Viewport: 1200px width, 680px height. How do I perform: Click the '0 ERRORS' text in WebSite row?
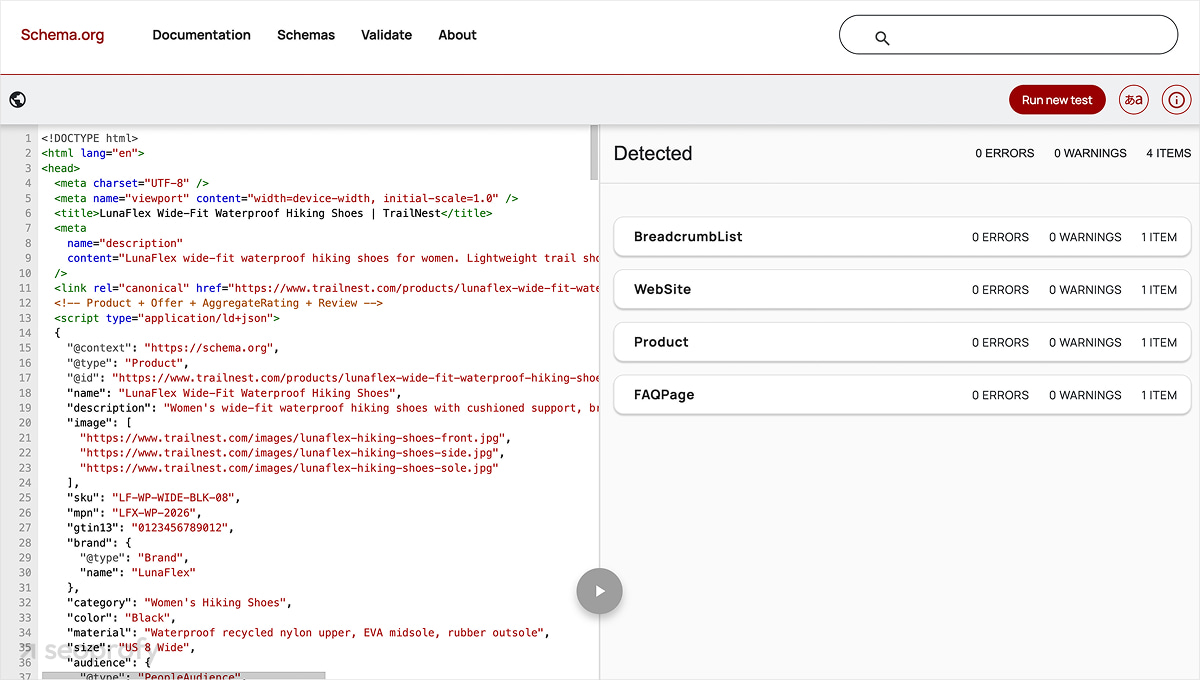pos(1000,290)
